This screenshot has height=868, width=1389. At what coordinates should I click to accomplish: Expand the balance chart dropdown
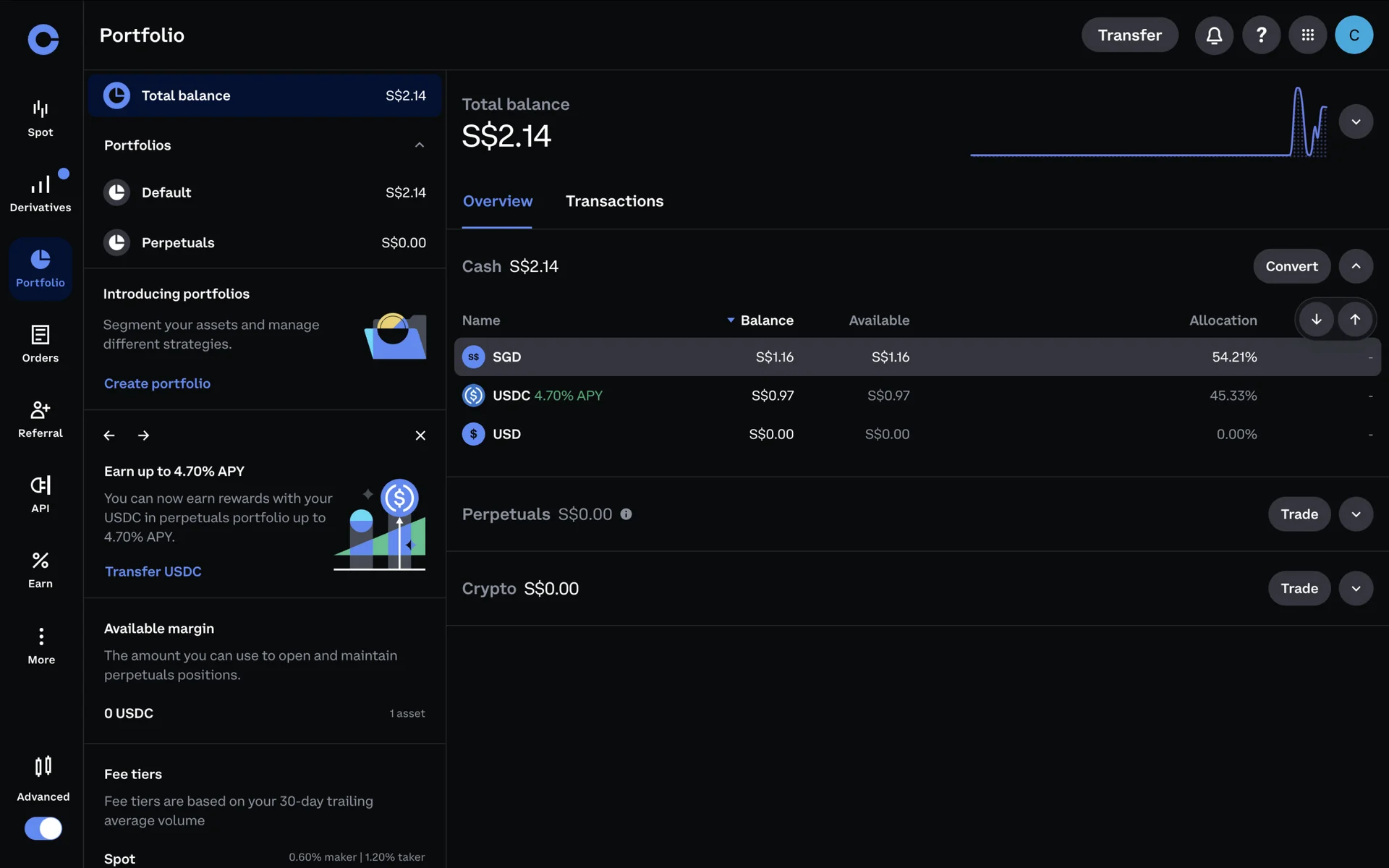click(x=1356, y=122)
